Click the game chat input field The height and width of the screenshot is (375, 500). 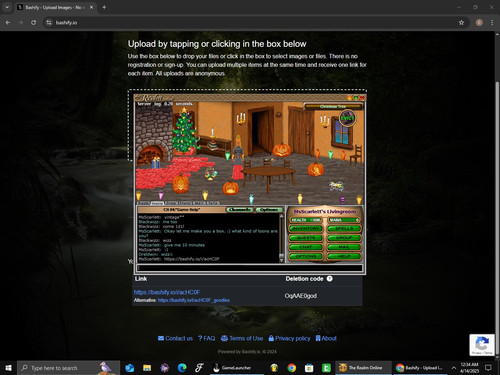coord(250,268)
